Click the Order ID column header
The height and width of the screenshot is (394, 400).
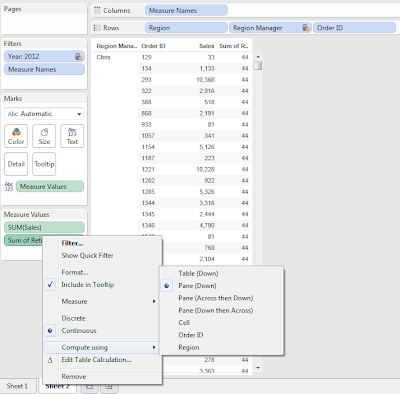click(x=153, y=46)
